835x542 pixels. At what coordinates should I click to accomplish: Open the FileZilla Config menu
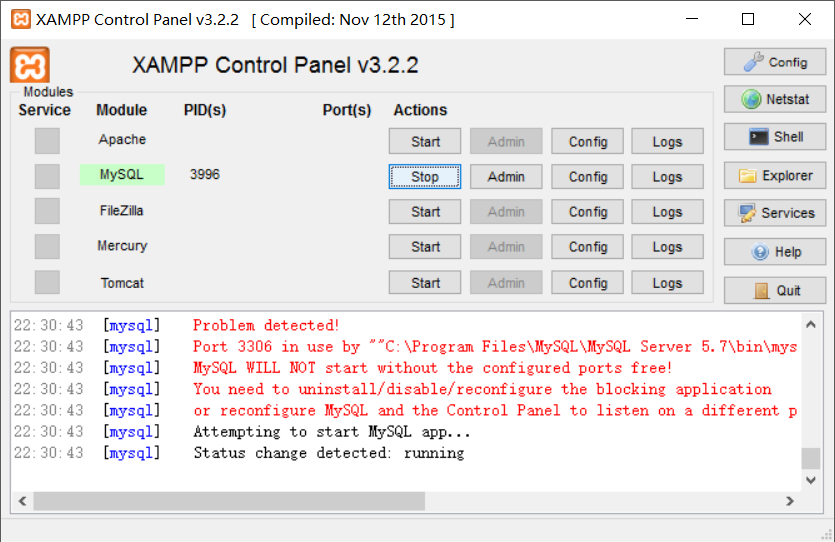tap(587, 212)
